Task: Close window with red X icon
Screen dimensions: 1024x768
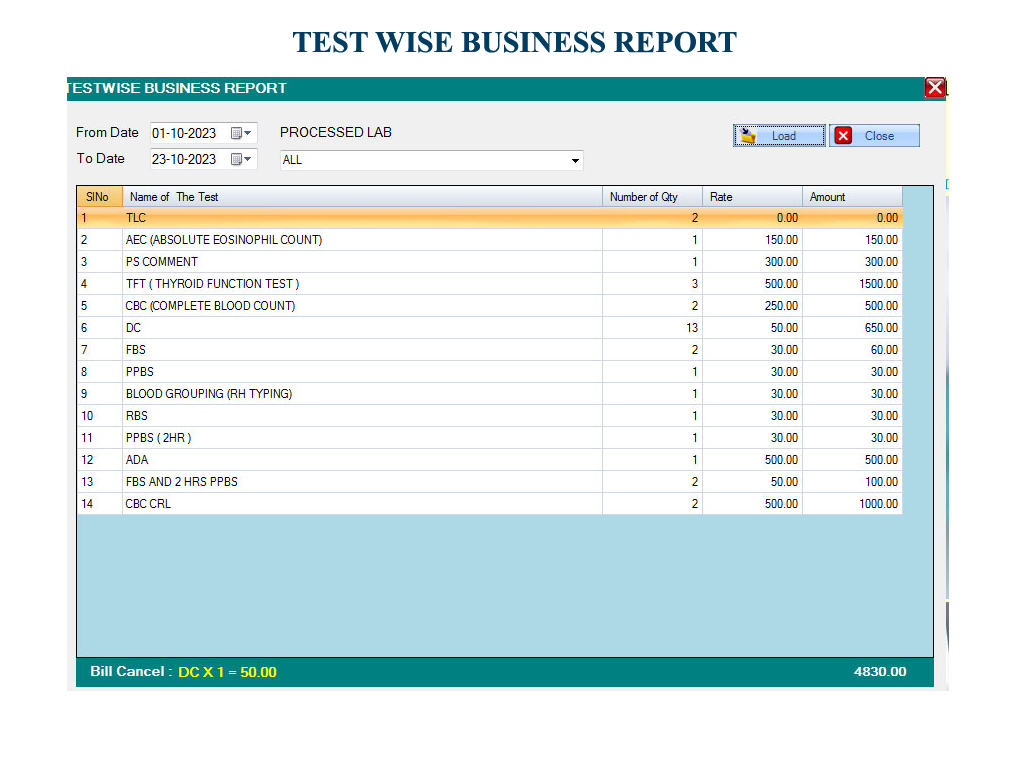Action: coord(935,88)
